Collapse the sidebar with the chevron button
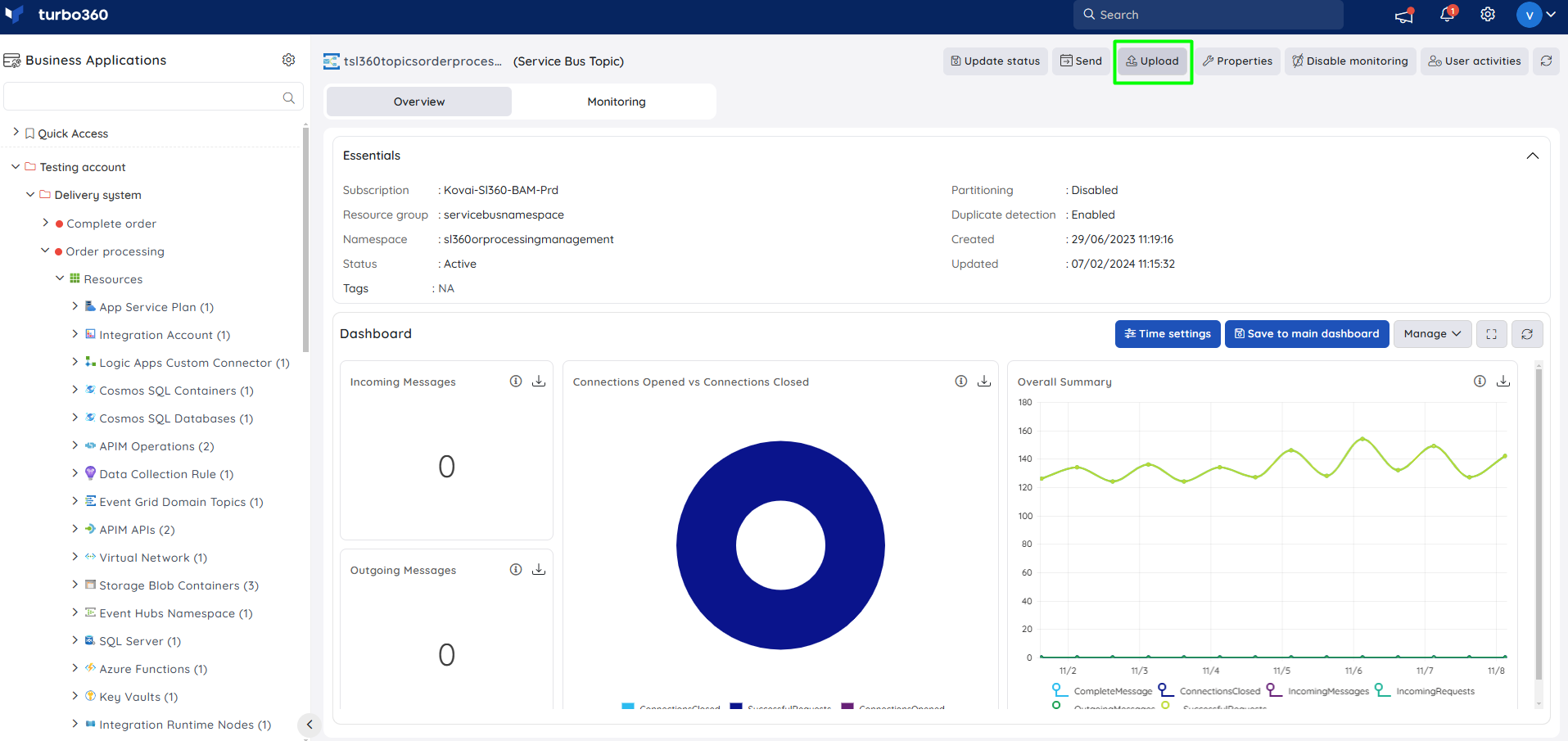1568x741 pixels. (x=309, y=724)
